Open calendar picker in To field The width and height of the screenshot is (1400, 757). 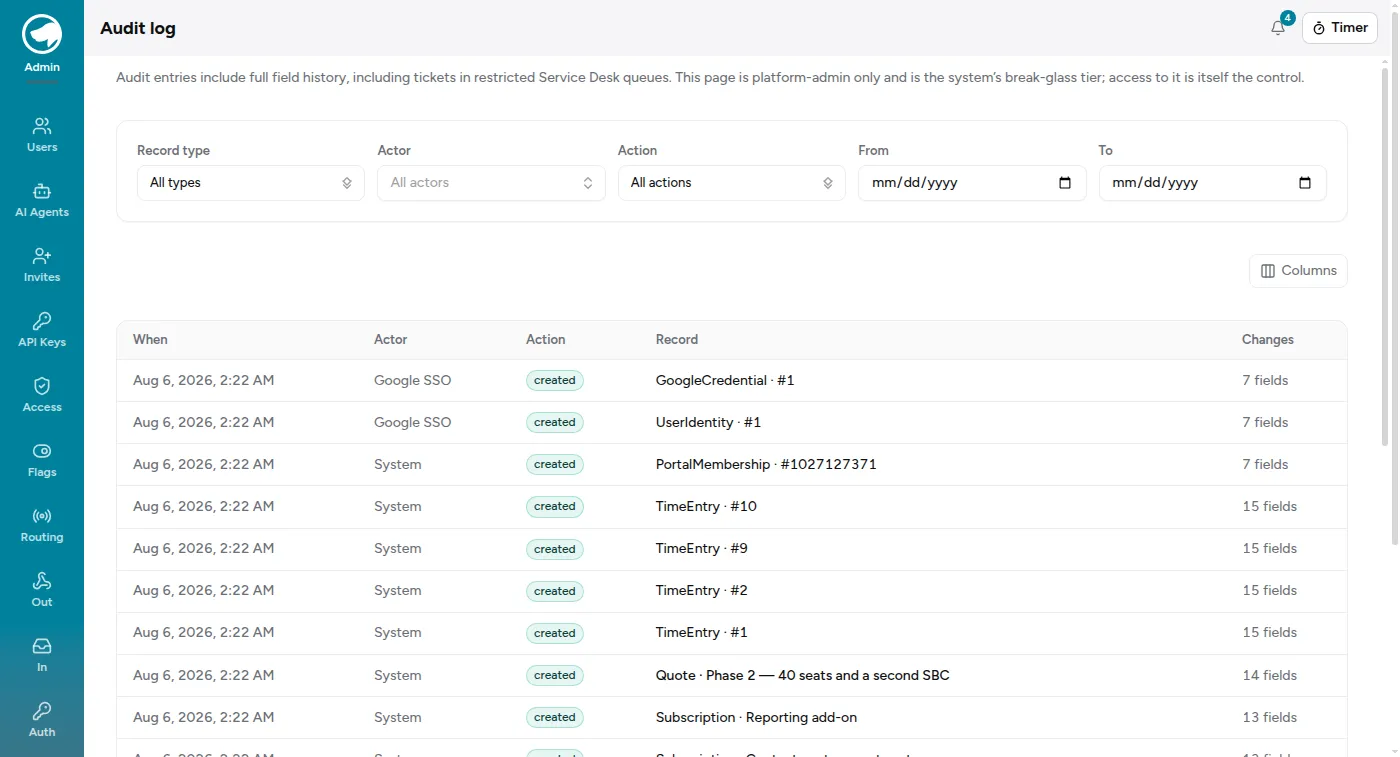click(1305, 183)
